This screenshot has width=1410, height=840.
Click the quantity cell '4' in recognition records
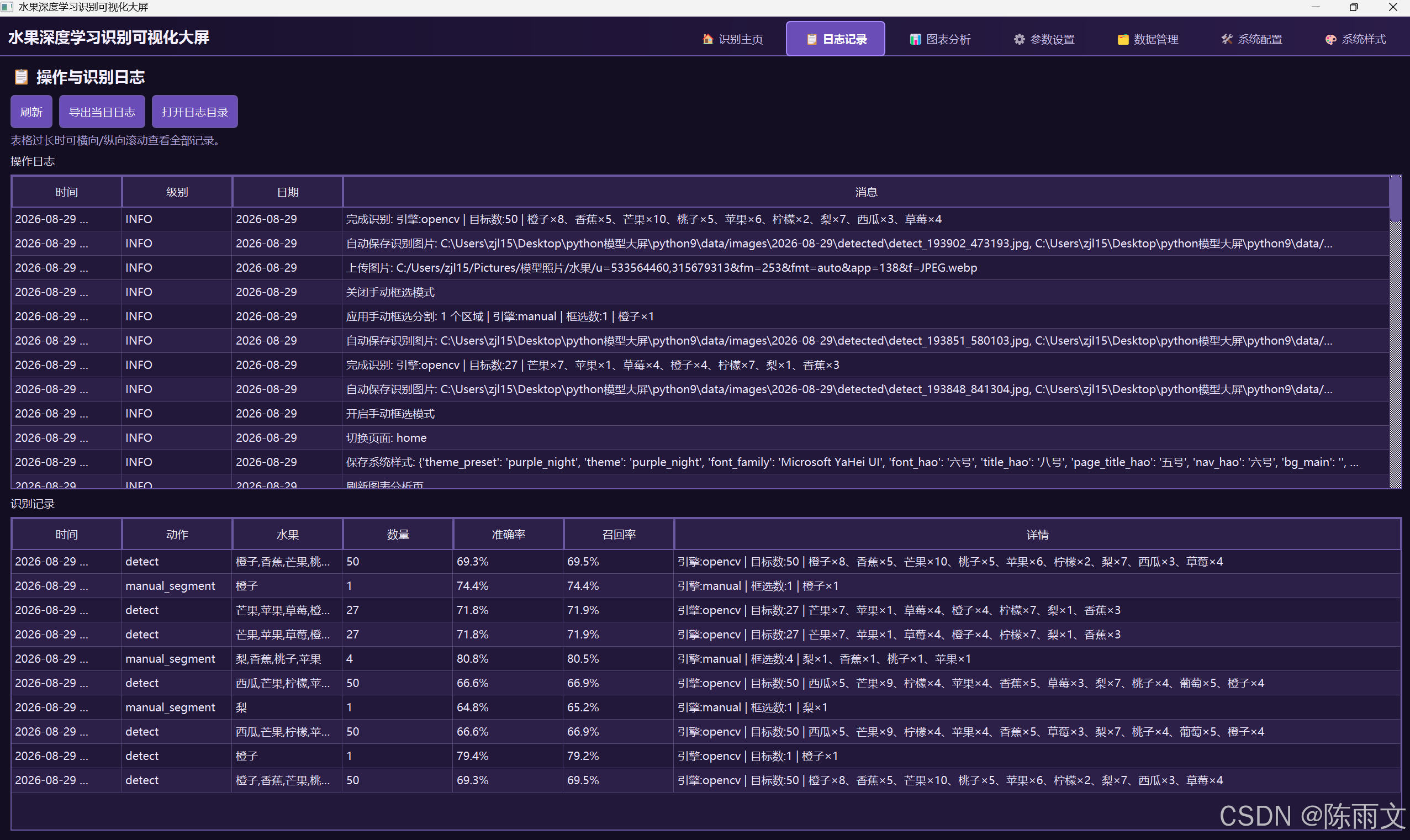pos(397,659)
